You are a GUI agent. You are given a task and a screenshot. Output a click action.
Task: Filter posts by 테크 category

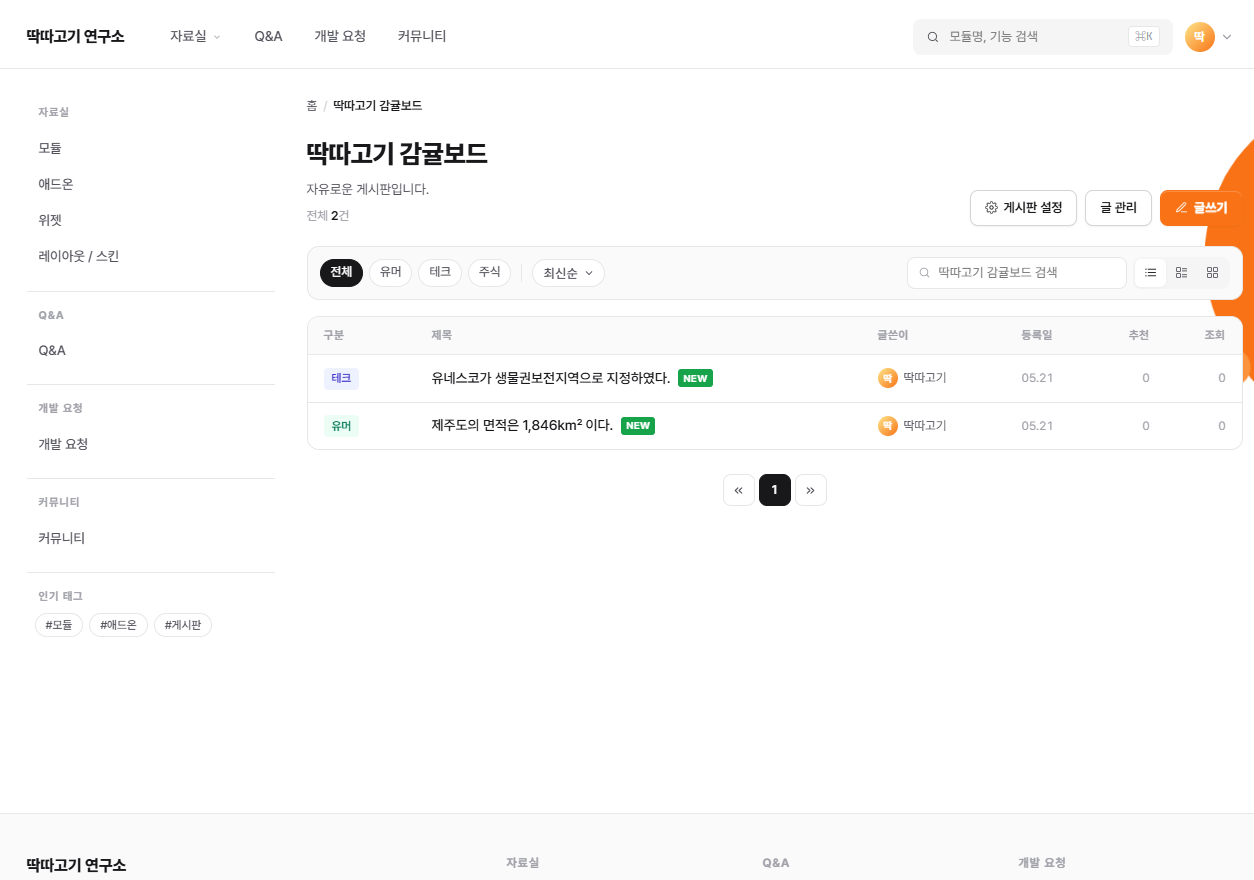[440, 273]
